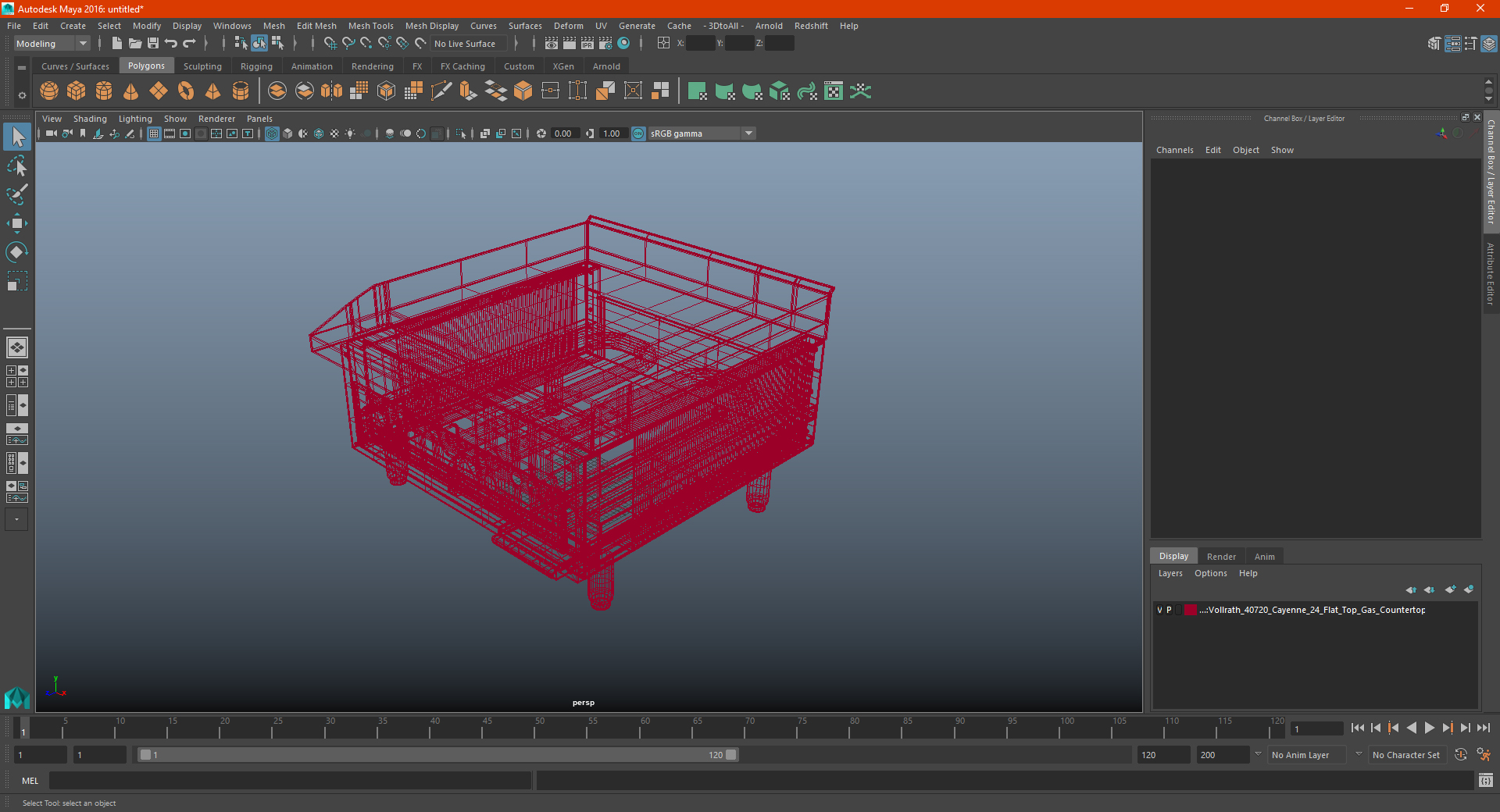1500x812 pixels.
Task: Open the No Character Set dropdown
Action: click(1409, 755)
